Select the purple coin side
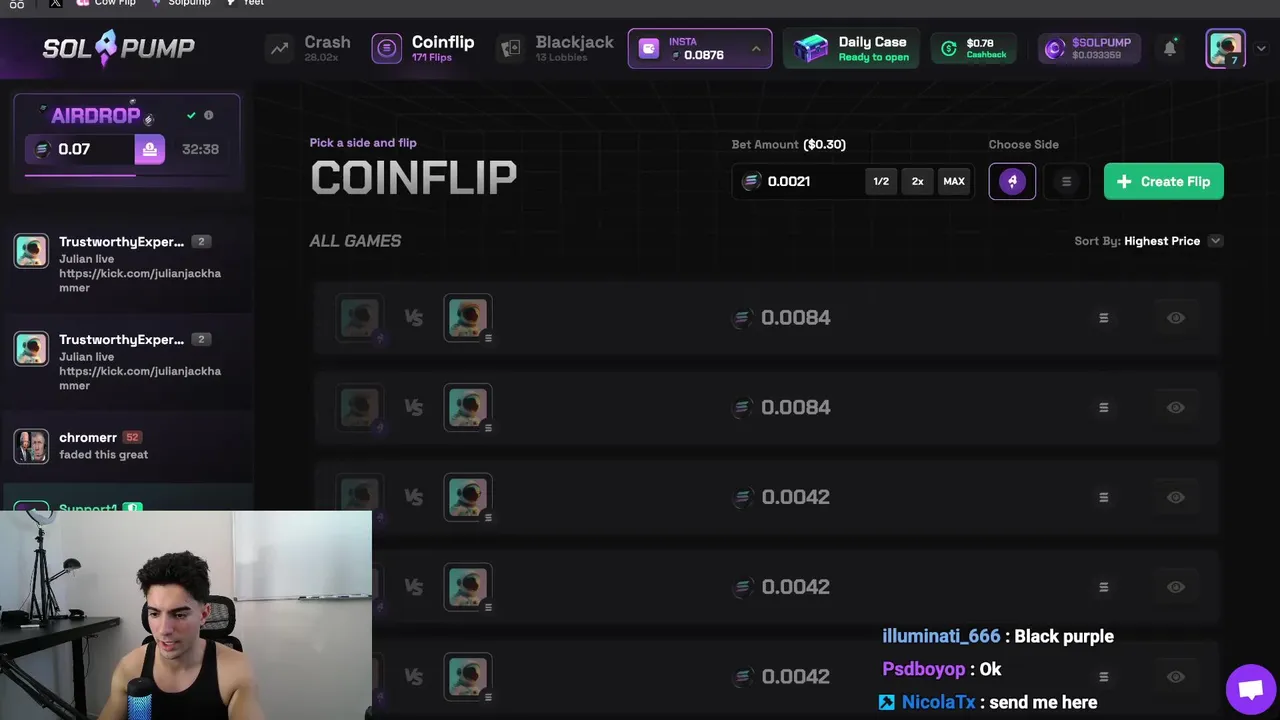1280x720 pixels. (x=1012, y=181)
